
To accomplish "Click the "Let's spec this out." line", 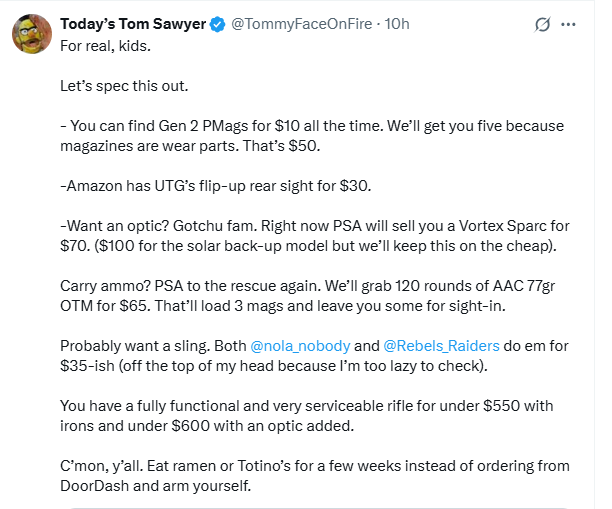I will click(x=124, y=86).
